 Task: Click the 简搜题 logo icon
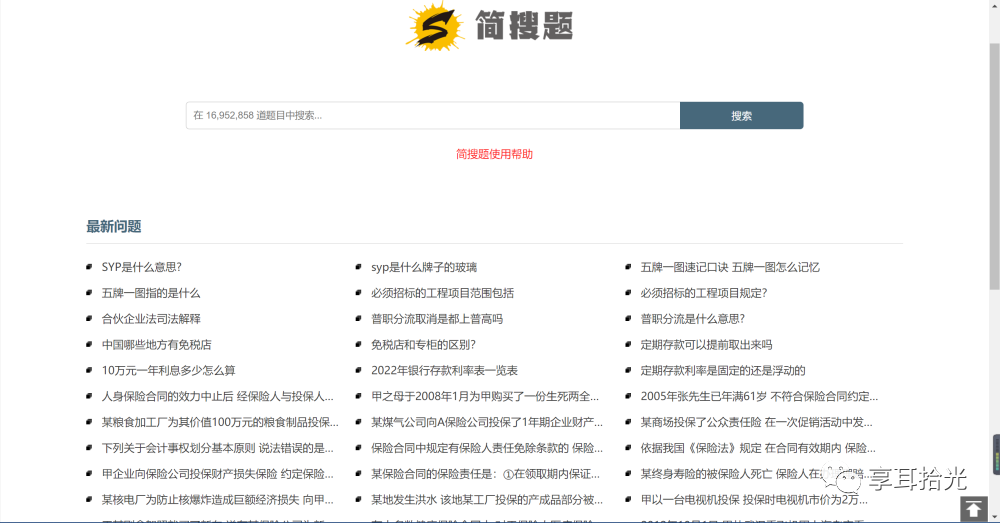[434, 27]
